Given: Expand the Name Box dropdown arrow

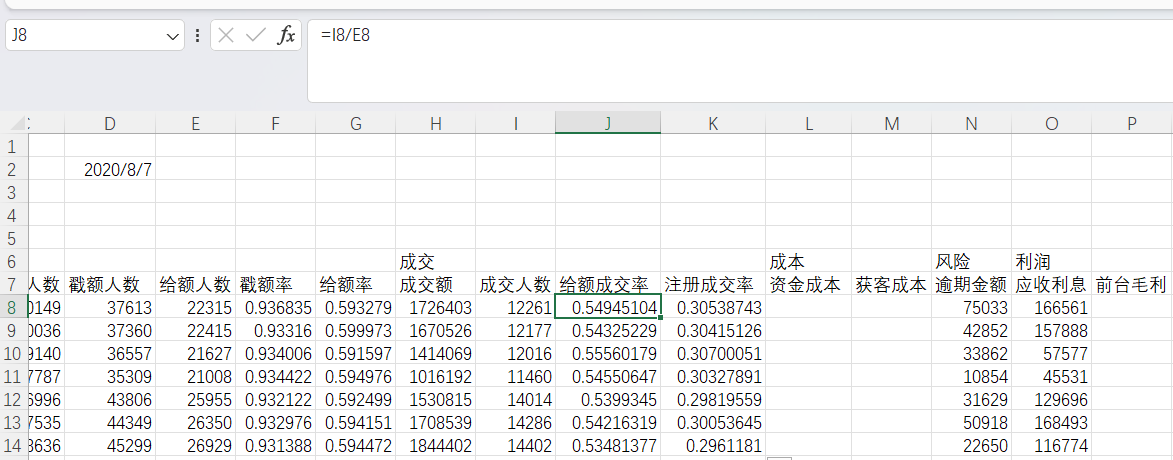Looking at the screenshot, I should pyautogui.click(x=174, y=36).
